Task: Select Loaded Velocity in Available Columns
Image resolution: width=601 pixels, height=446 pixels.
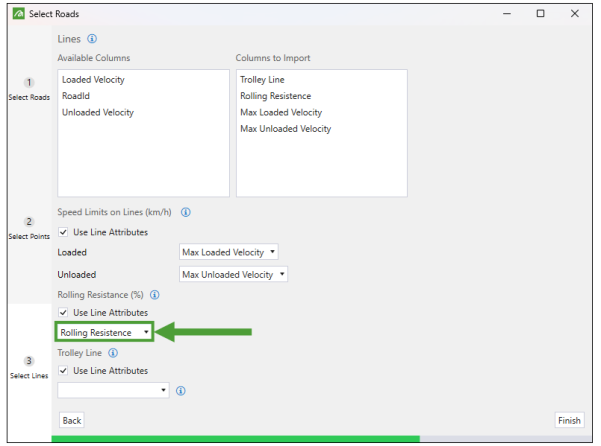Action: coord(93,80)
